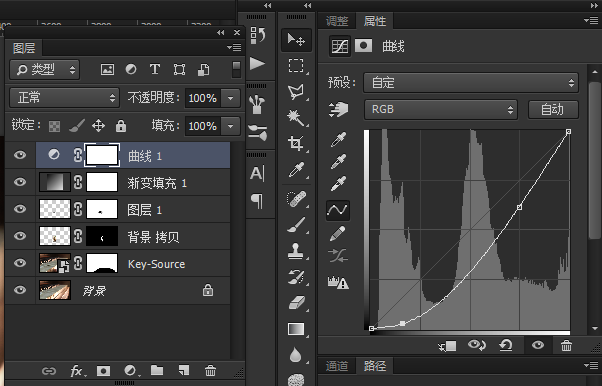The image size is (602, 386).
Task: Switch to the 路径 tab
Action: pyautogui.click(x=375, y=366)
